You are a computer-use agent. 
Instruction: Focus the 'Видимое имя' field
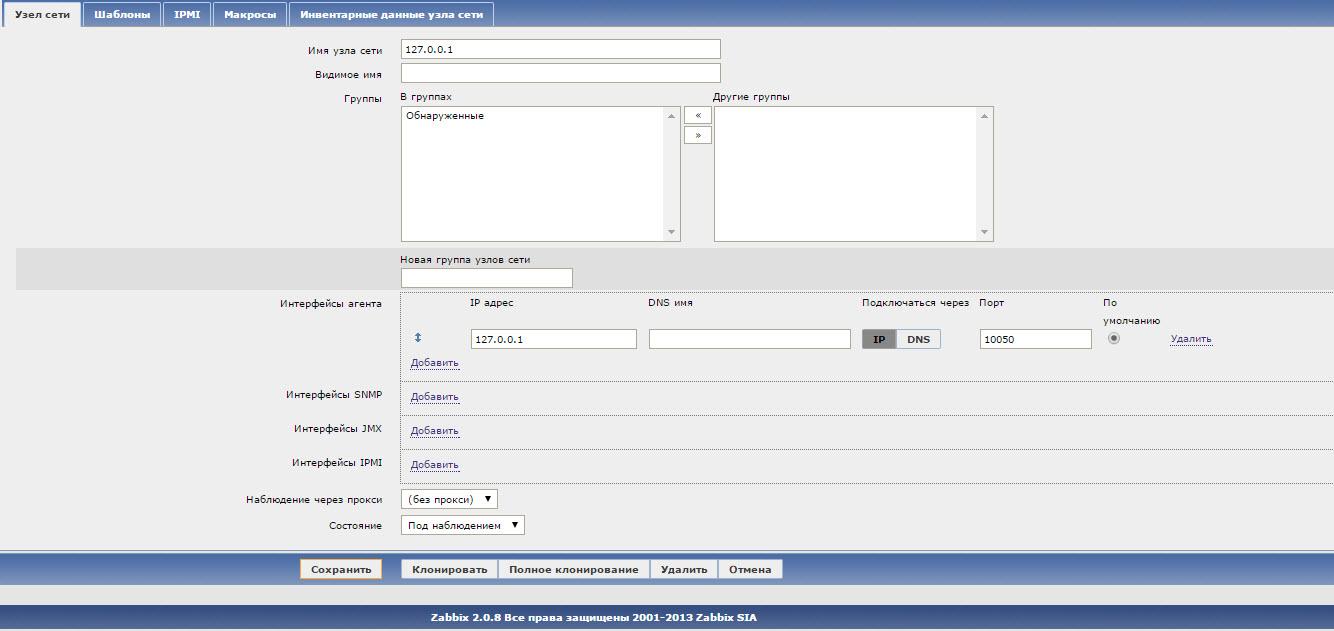click(561, 73)
